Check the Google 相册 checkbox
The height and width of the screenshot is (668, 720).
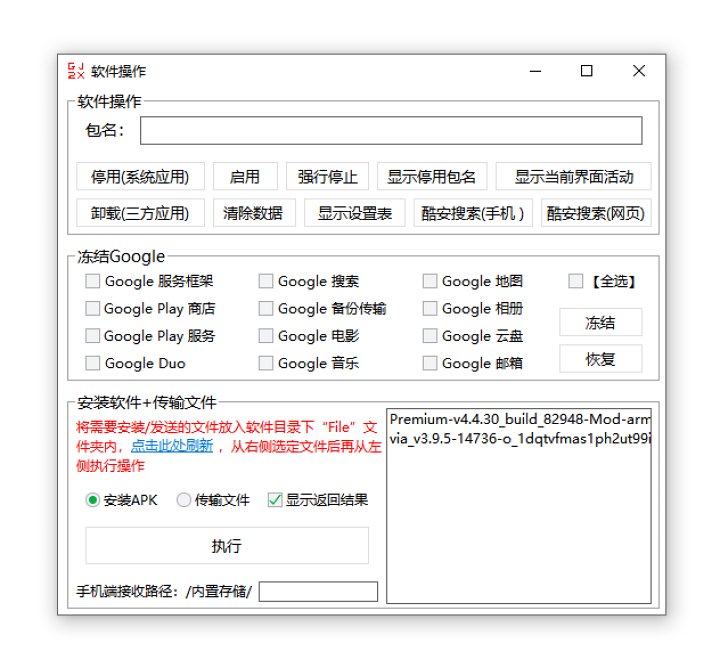click(x=430, y=309)
